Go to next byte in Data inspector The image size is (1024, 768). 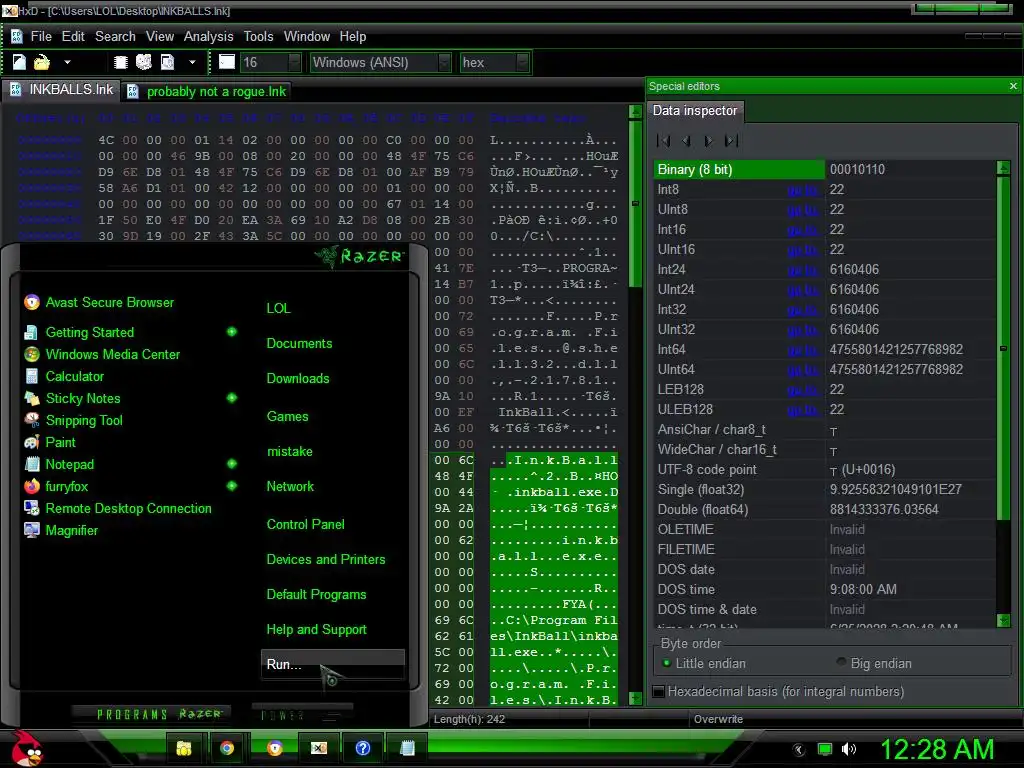708,140
